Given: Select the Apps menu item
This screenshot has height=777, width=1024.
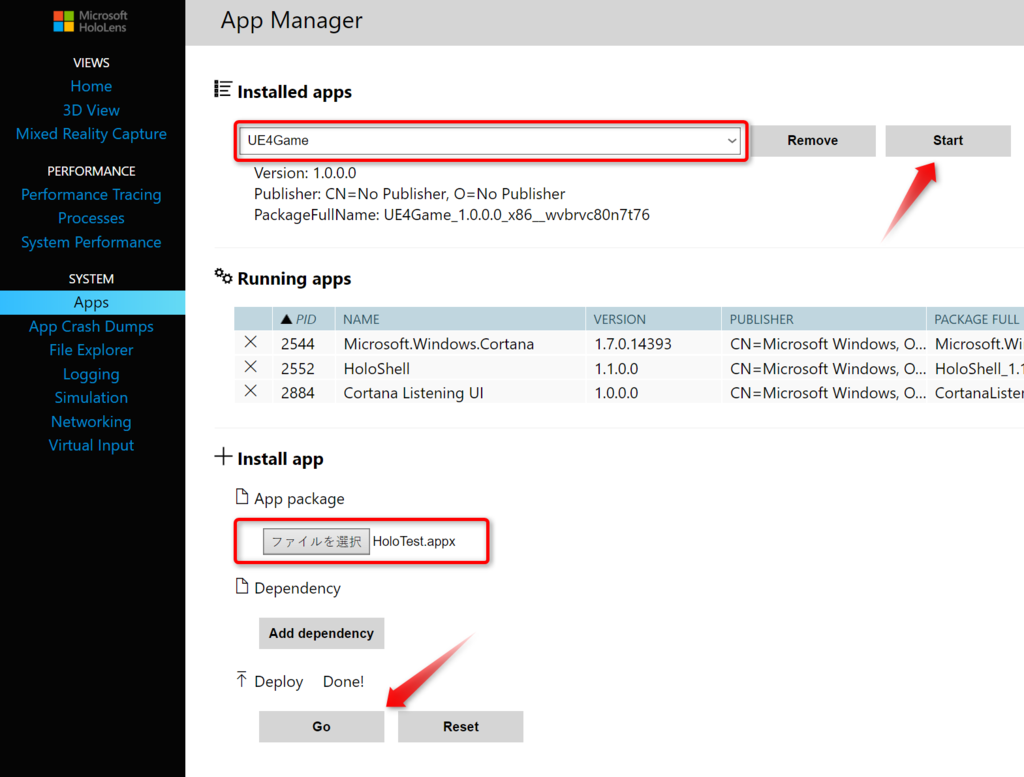Looking at the screenshot, I should pyautogui.click(x=92, y=302).
